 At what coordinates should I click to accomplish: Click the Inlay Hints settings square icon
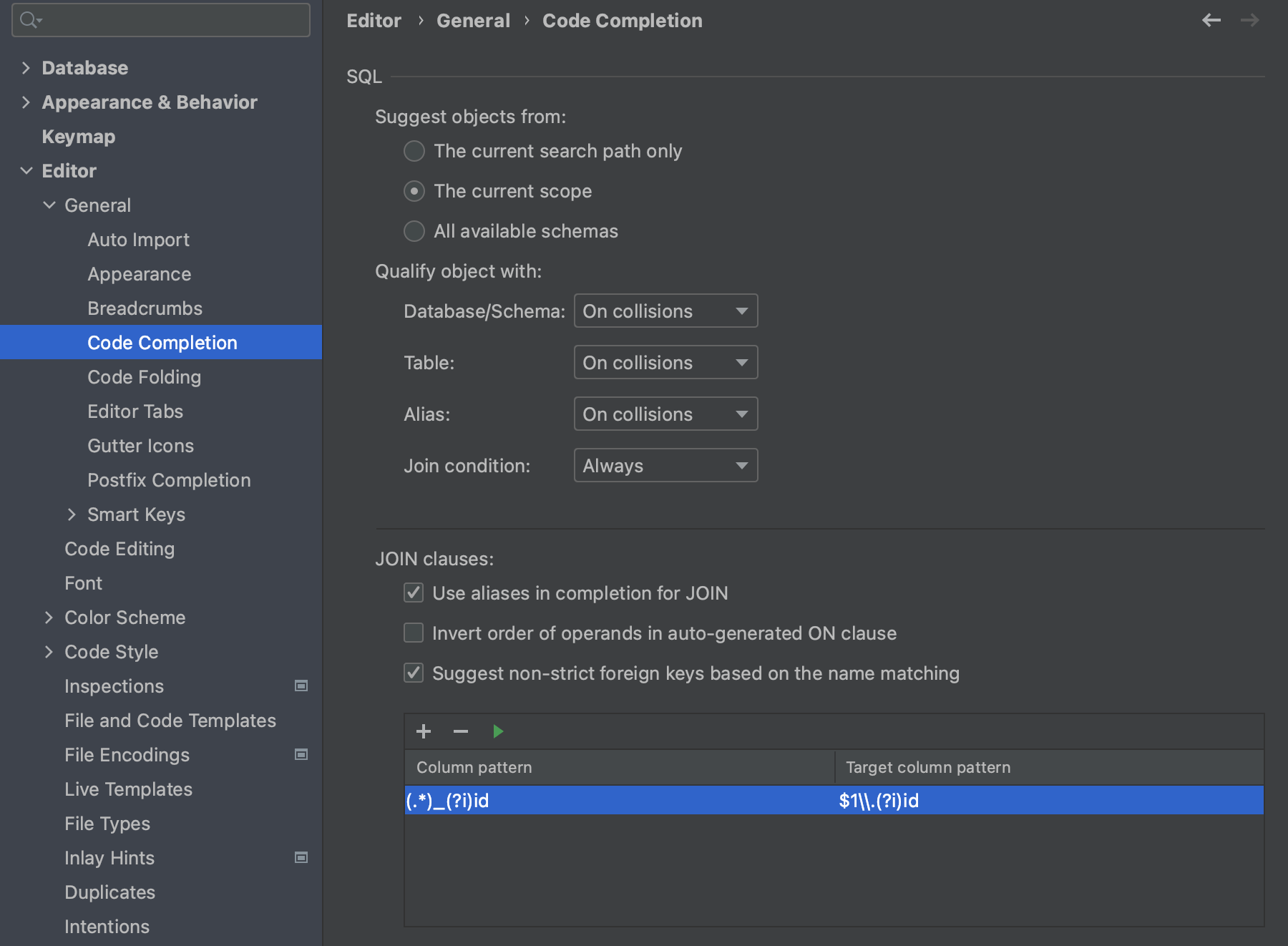(301, 857)
